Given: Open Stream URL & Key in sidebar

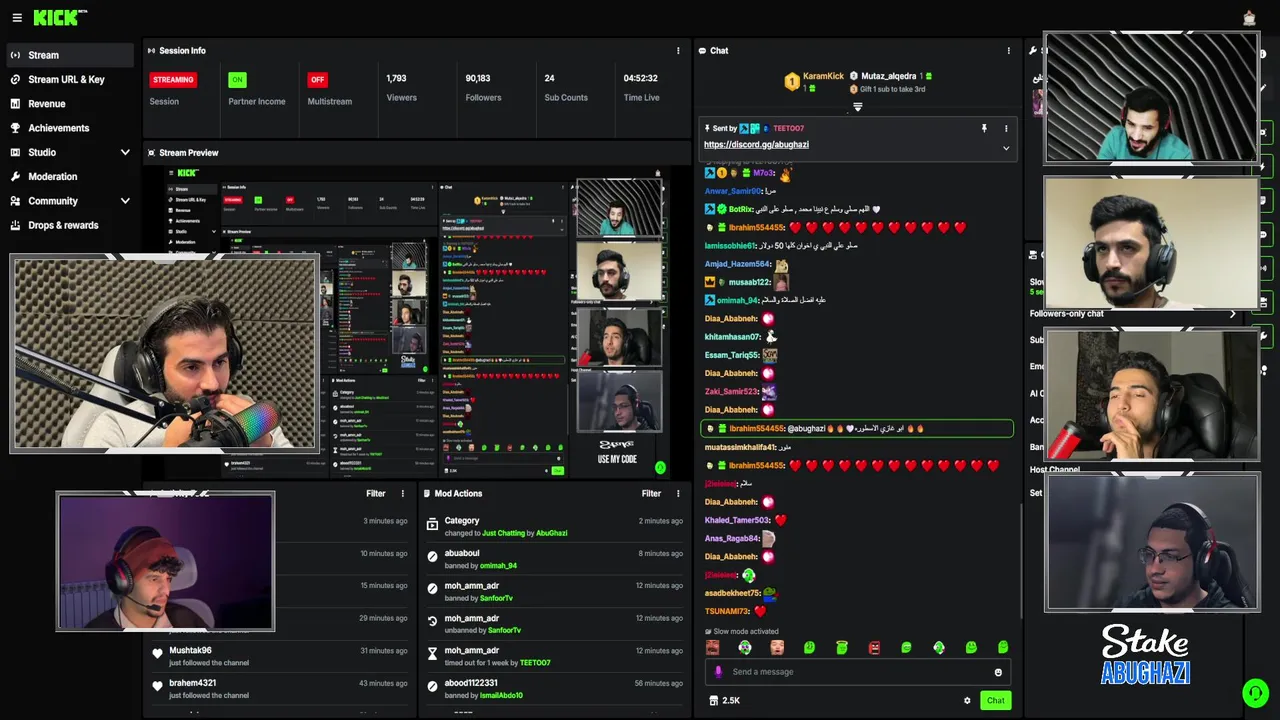Looking at the screenshot, I should [69, 79].
